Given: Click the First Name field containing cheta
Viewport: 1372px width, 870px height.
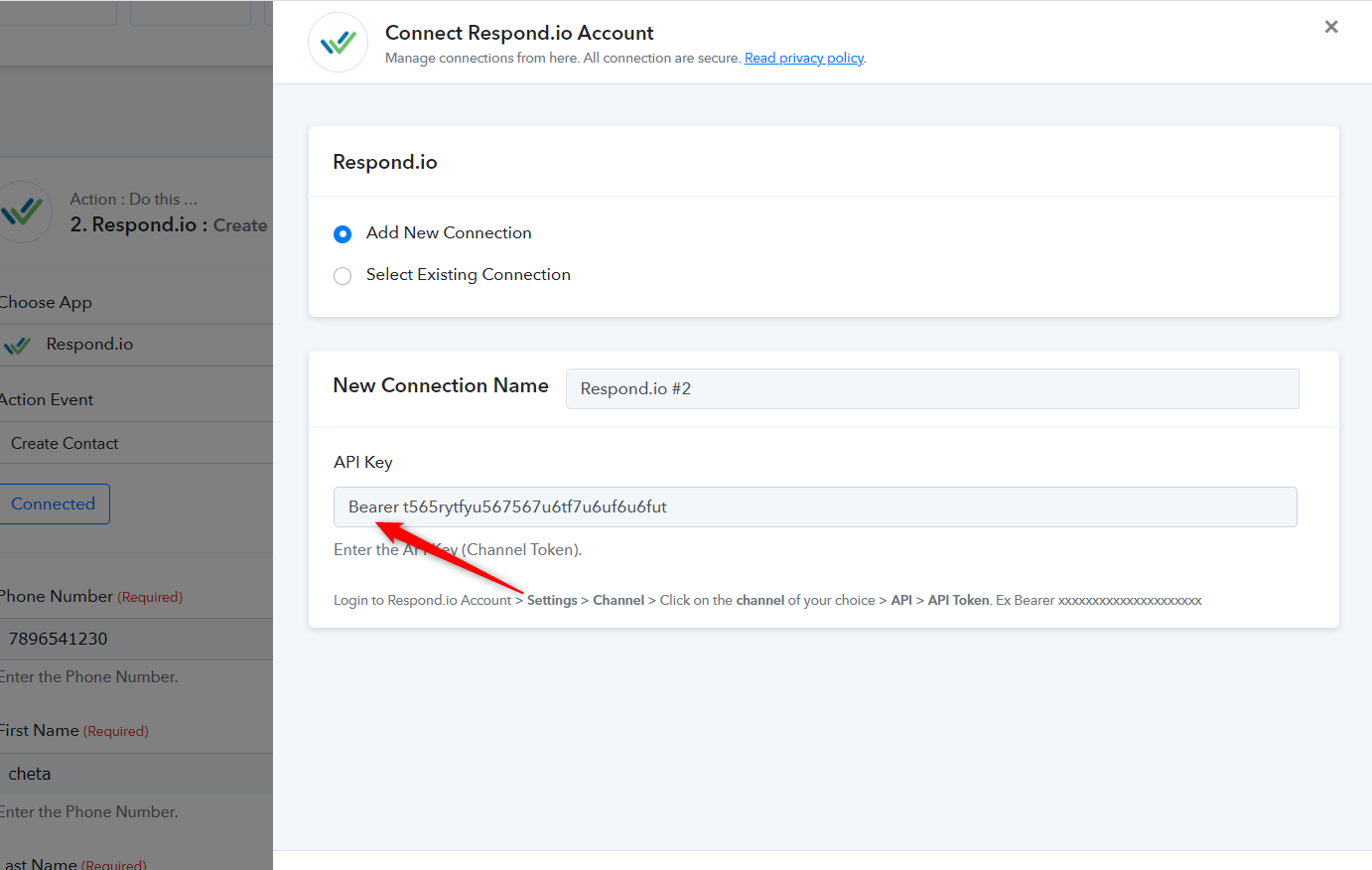Looking at the screenshot, I should [136, 774].
